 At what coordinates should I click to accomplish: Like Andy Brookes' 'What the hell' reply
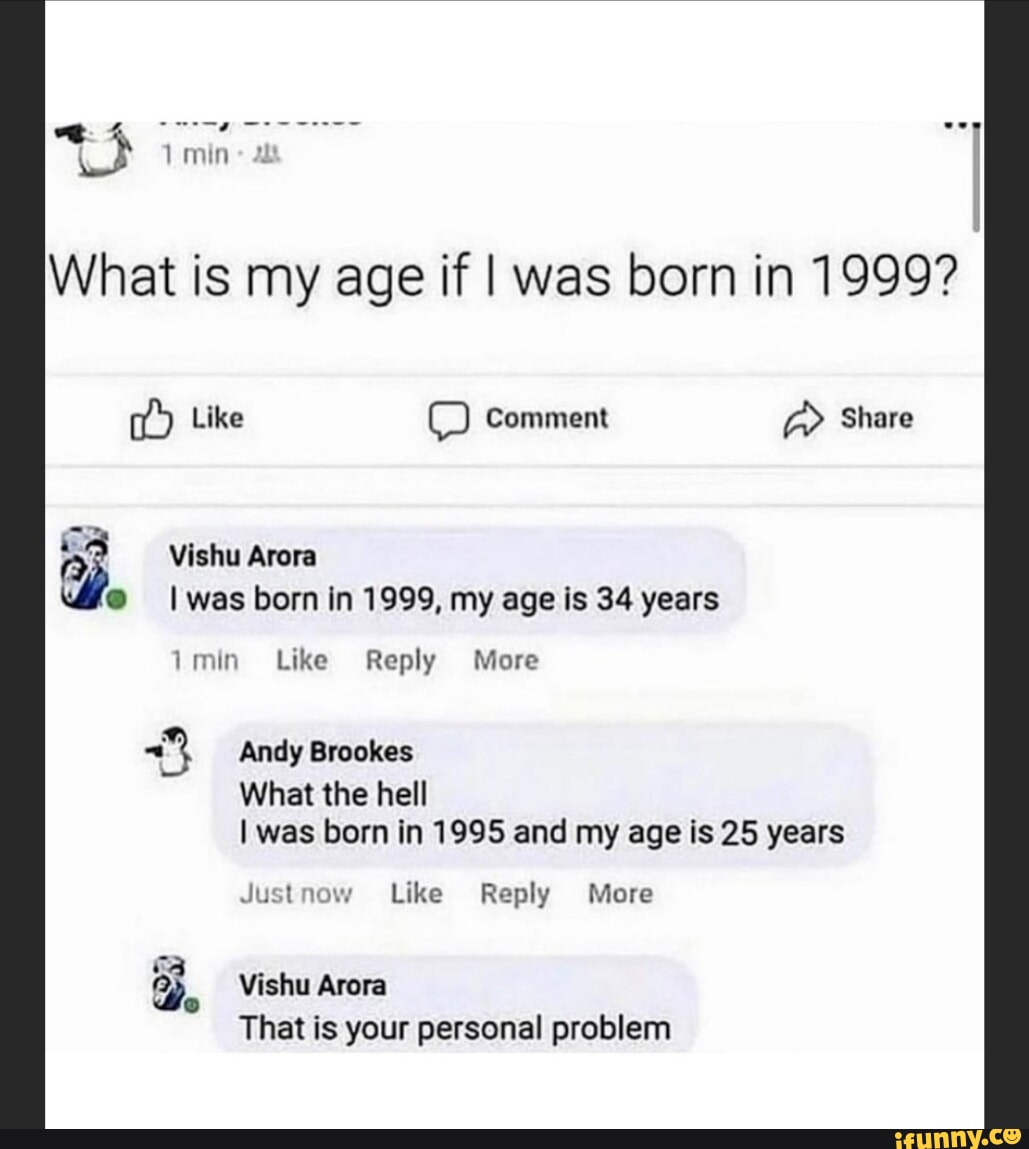click(416, 894)
